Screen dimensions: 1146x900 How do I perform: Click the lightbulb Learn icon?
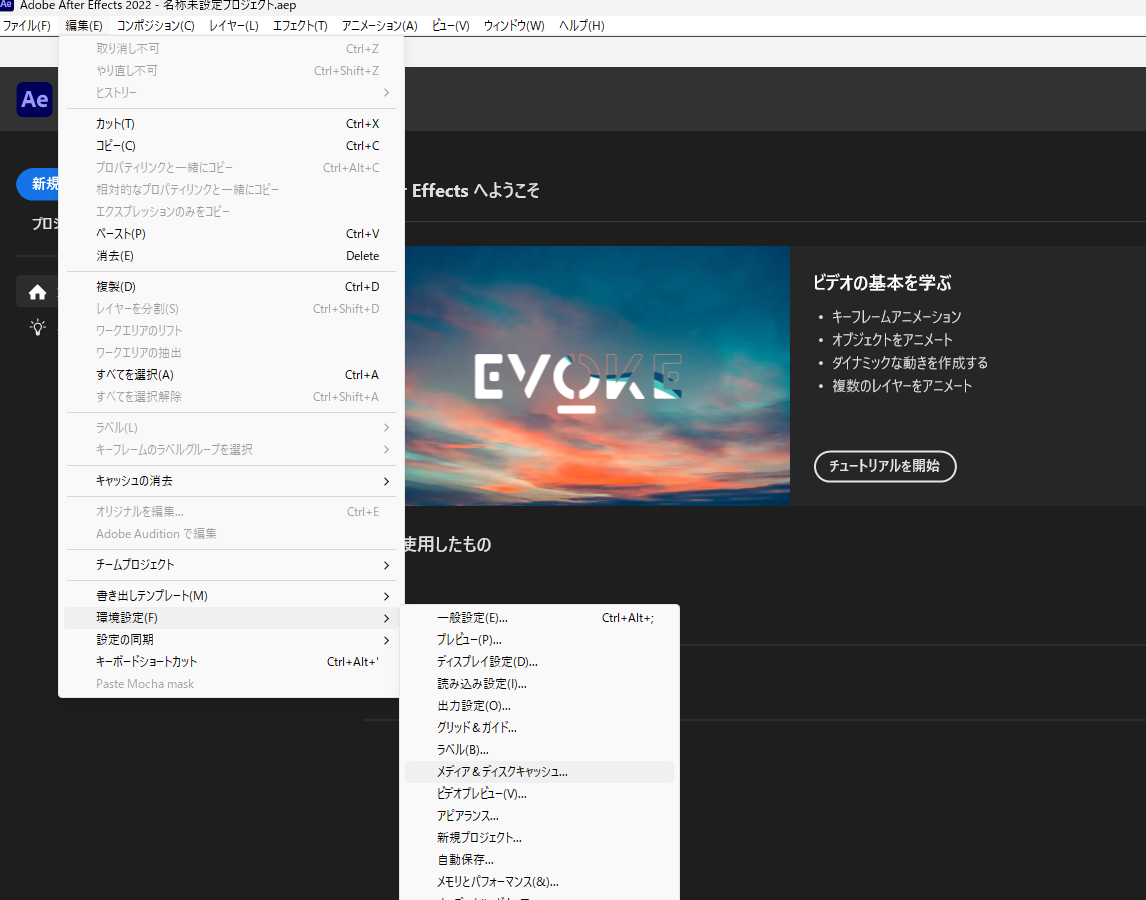coord(38,327)
